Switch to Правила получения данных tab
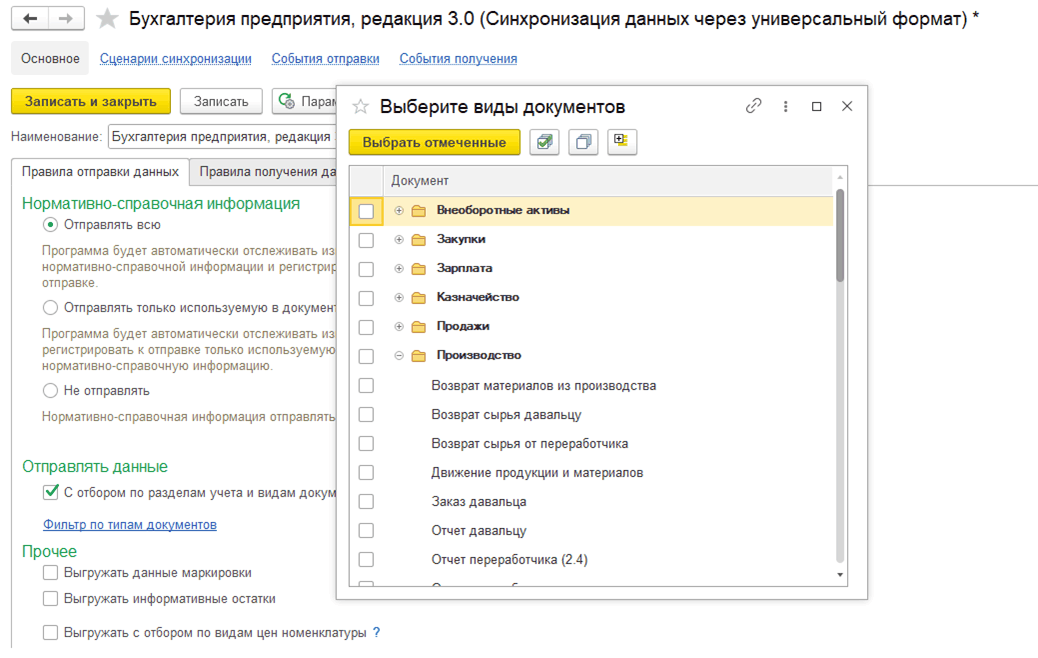This screenshot has width=1038, height=658. click(x=263, y=171)
